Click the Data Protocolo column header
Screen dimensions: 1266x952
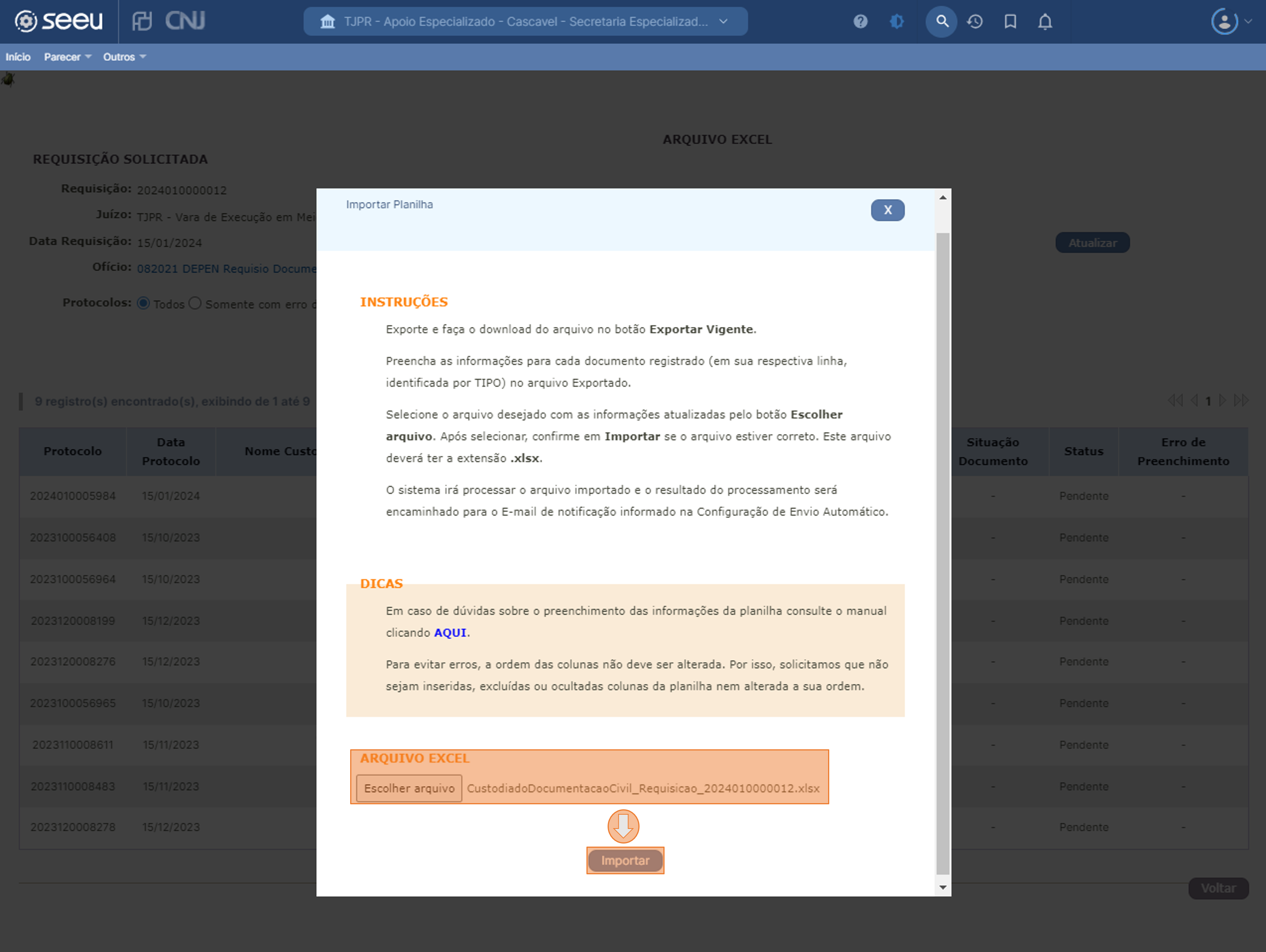point(171,452)
